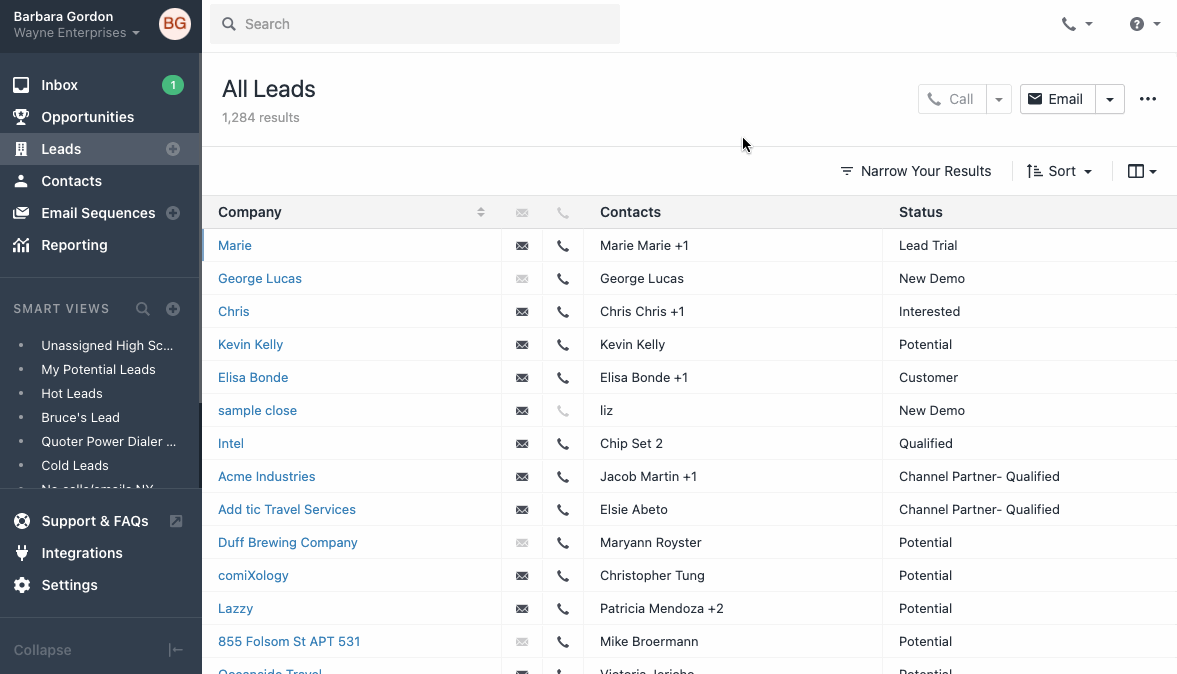This screenshot has height=674, width=1177.
Task: Click email icon for Acme Industries
Action: tap(522, 477)
